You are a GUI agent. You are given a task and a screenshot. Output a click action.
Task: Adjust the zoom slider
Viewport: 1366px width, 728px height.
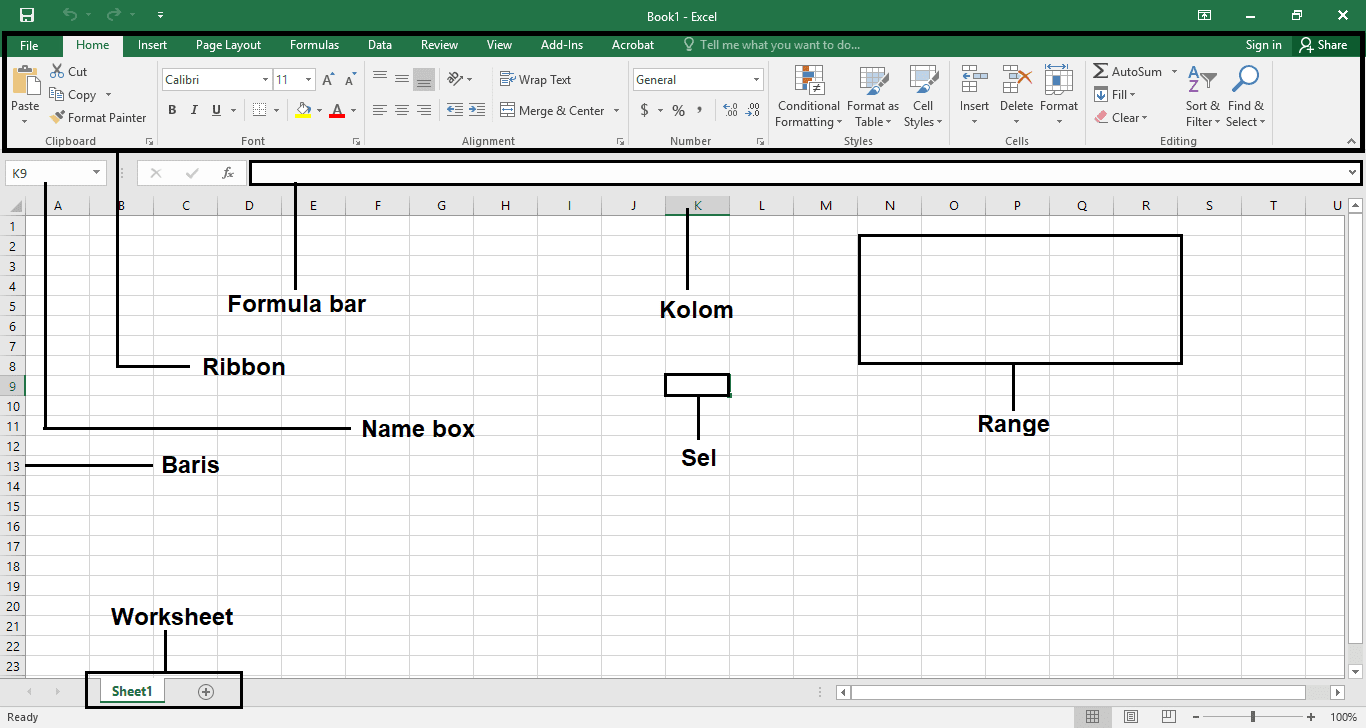click(x=1253, y=716)
